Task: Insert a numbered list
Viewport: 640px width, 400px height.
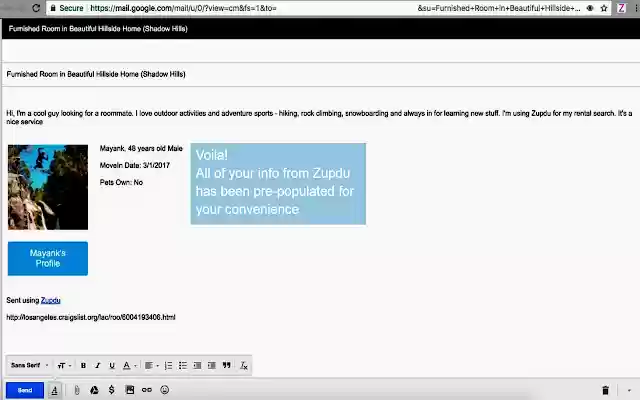Action: tap(168, 366)
